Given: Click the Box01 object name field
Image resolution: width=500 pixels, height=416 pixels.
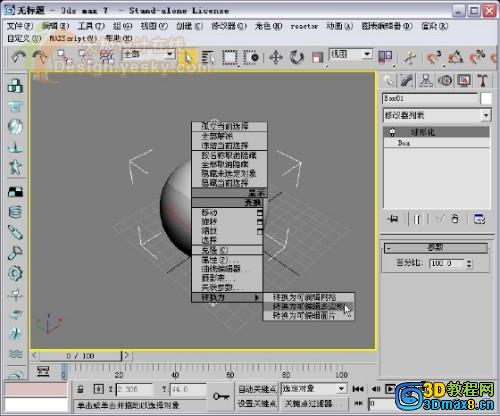Looking at the screenshot, I should point(430,99).
